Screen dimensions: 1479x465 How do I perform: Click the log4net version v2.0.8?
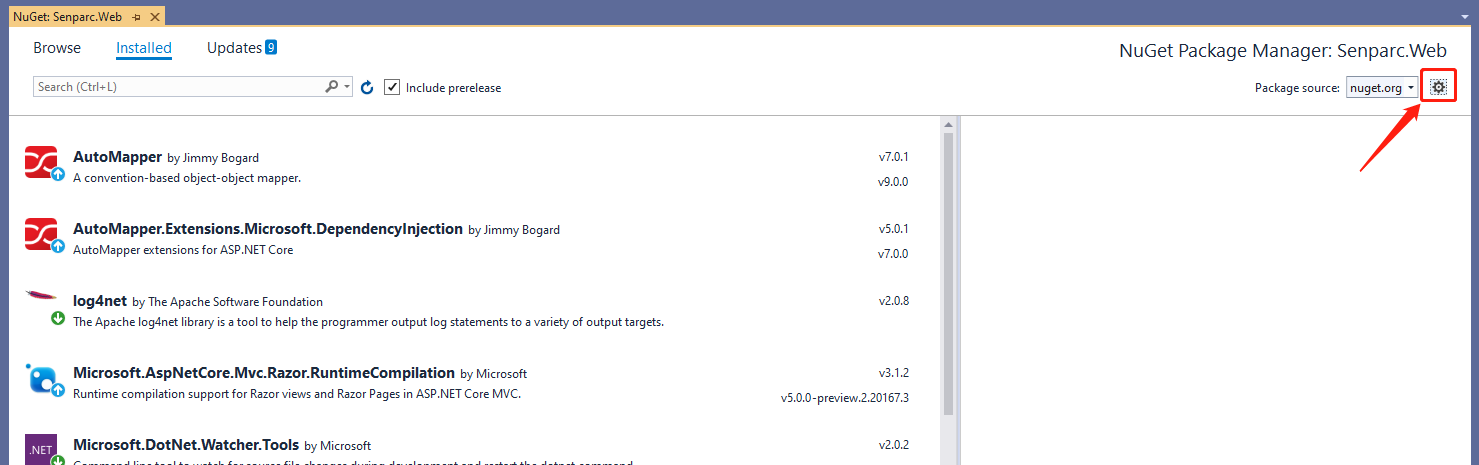893,301
